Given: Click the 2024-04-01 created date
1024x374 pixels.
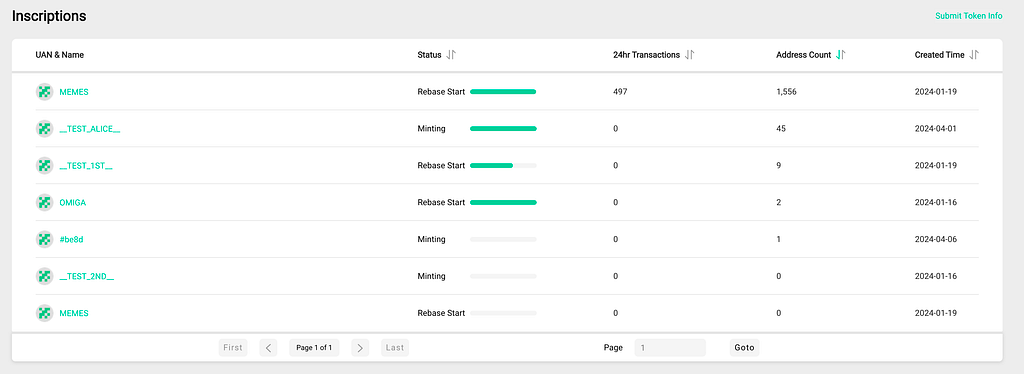Looking at the screenshot, I should [x=936, y=129].
